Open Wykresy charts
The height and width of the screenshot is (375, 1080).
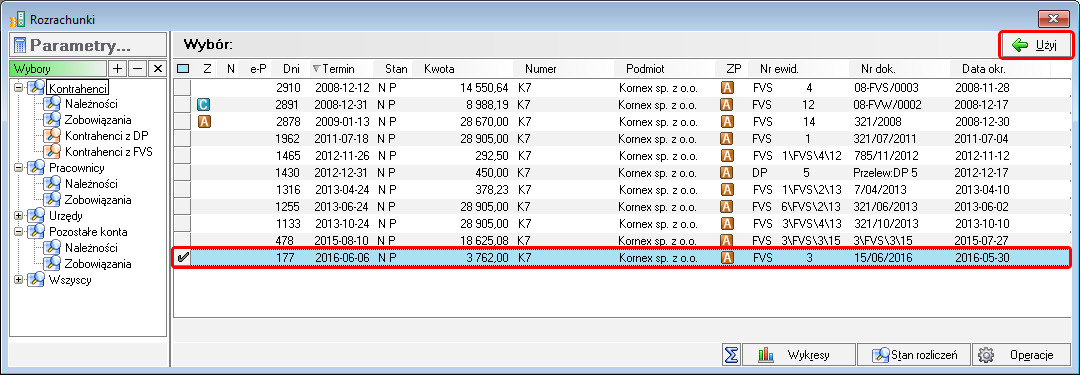click(798, 355)
